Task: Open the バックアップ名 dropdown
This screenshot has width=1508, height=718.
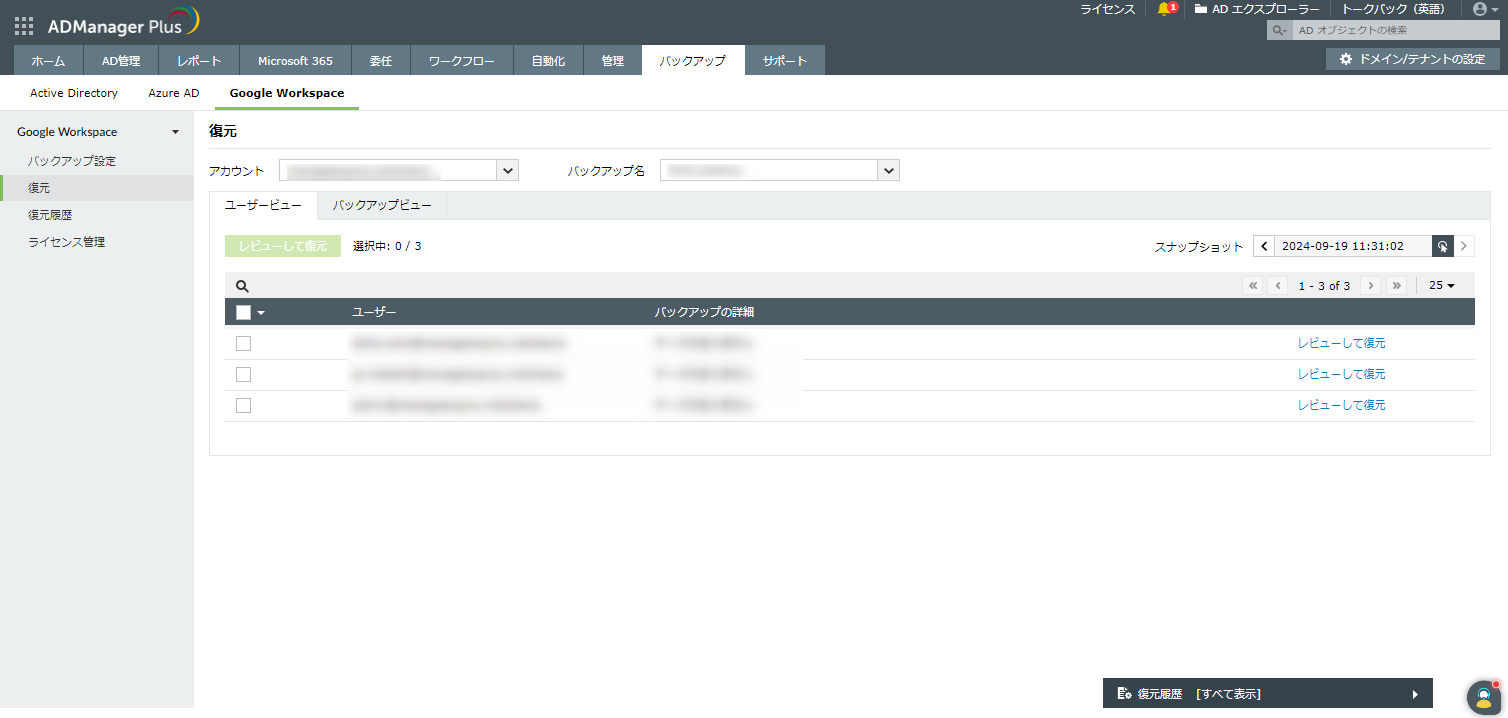Action: (780, 171)
